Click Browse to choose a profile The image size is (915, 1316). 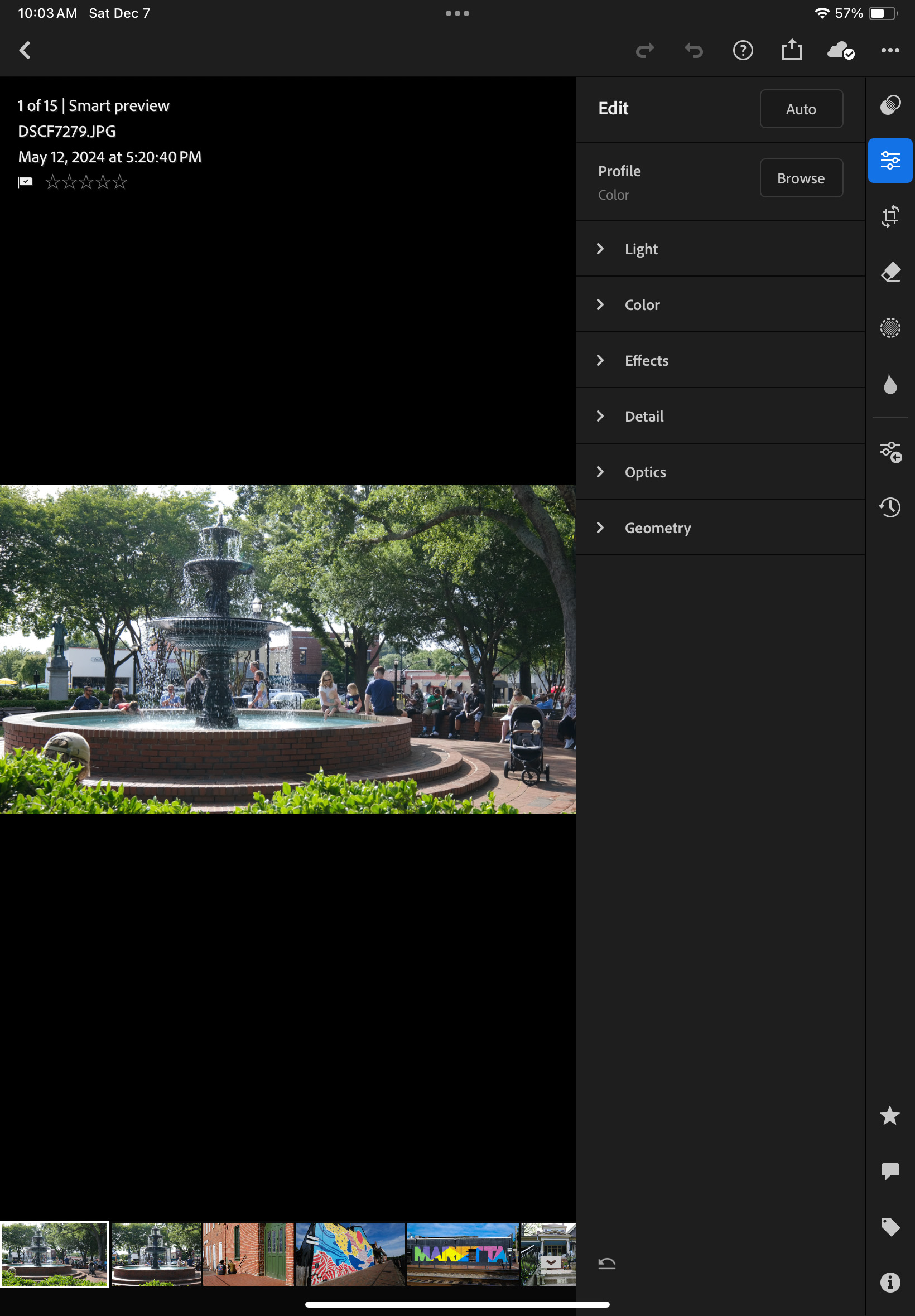tap(800, 178)
